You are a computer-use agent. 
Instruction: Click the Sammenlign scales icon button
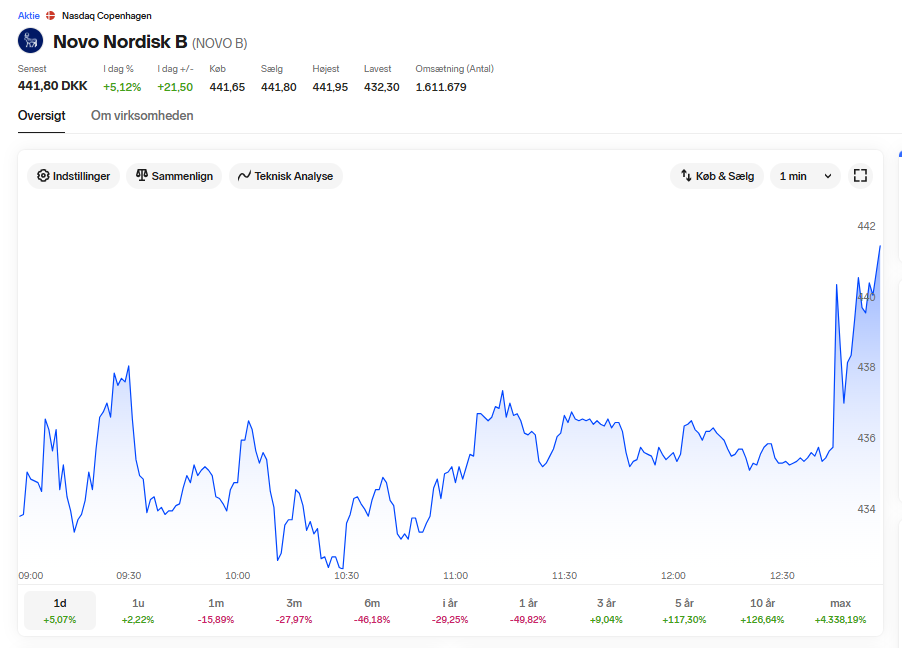tap(174, 176)
